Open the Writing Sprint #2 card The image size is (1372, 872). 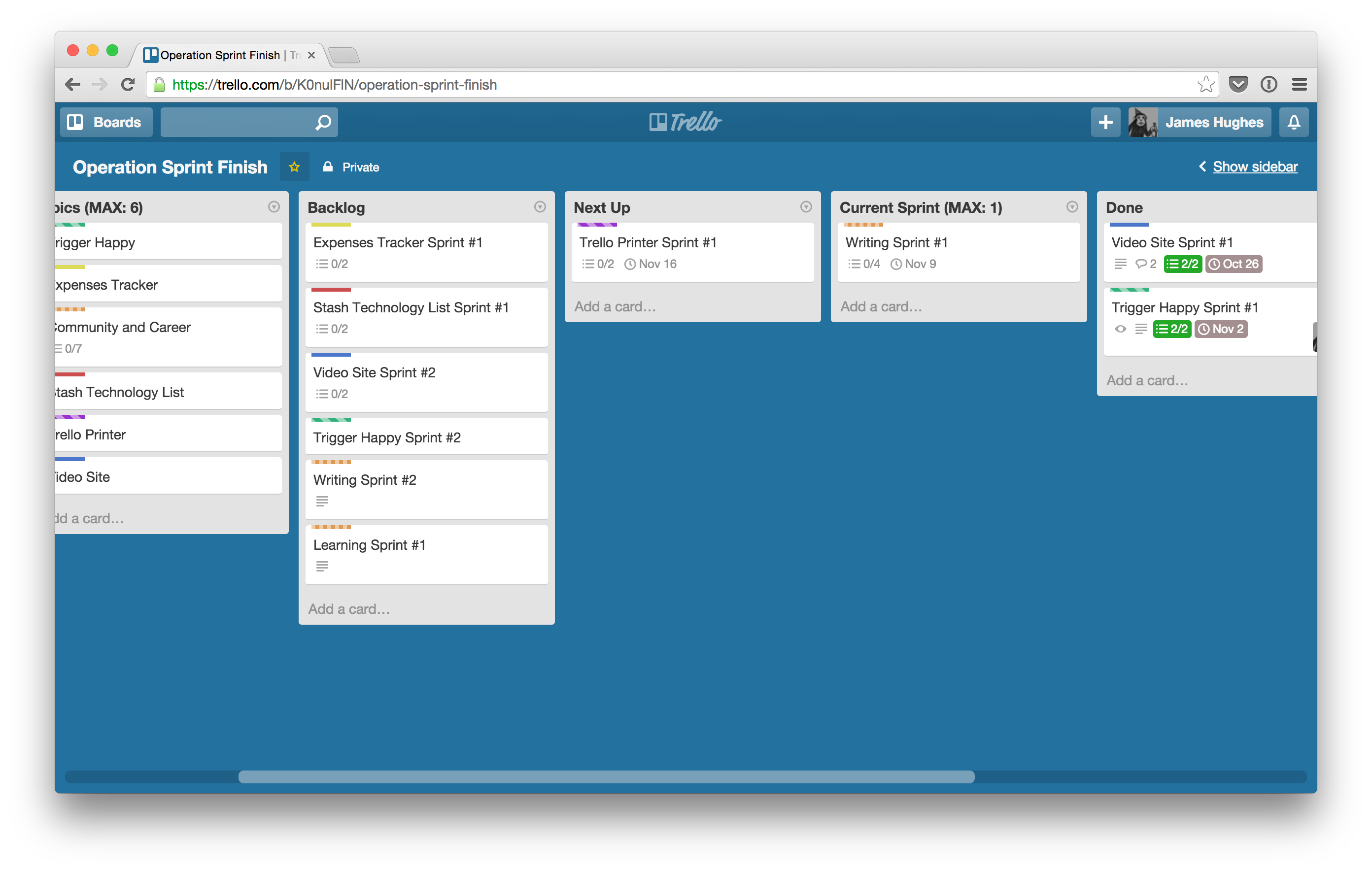[426, 490]
